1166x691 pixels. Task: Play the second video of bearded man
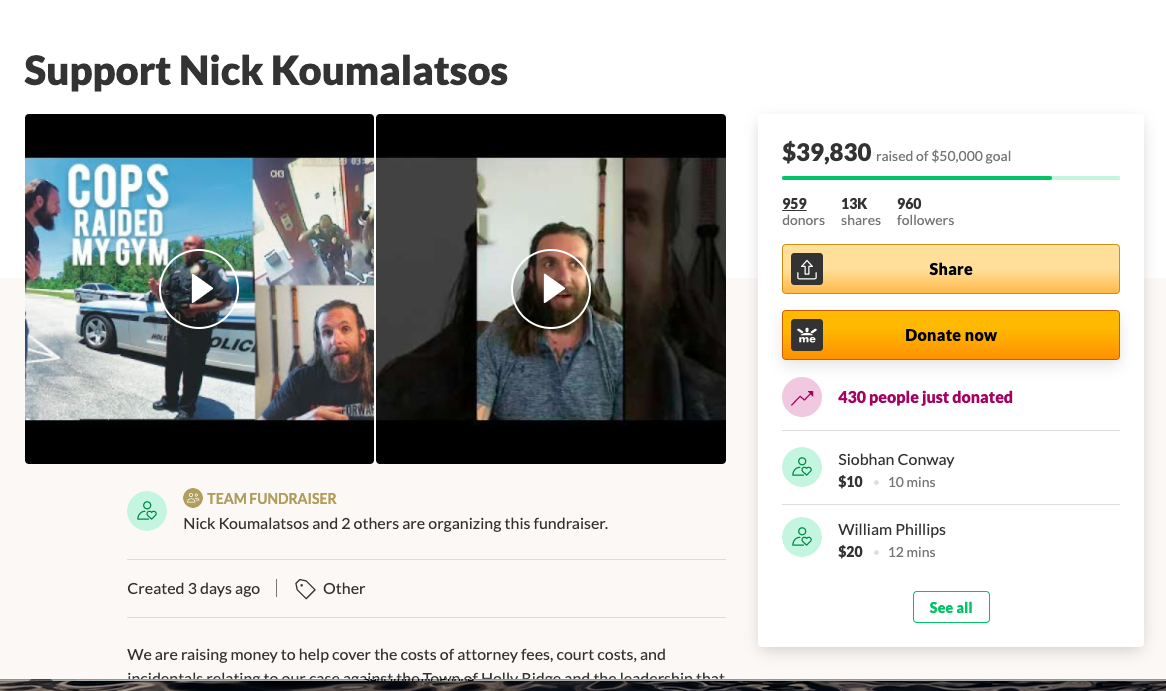coord(551,289)
